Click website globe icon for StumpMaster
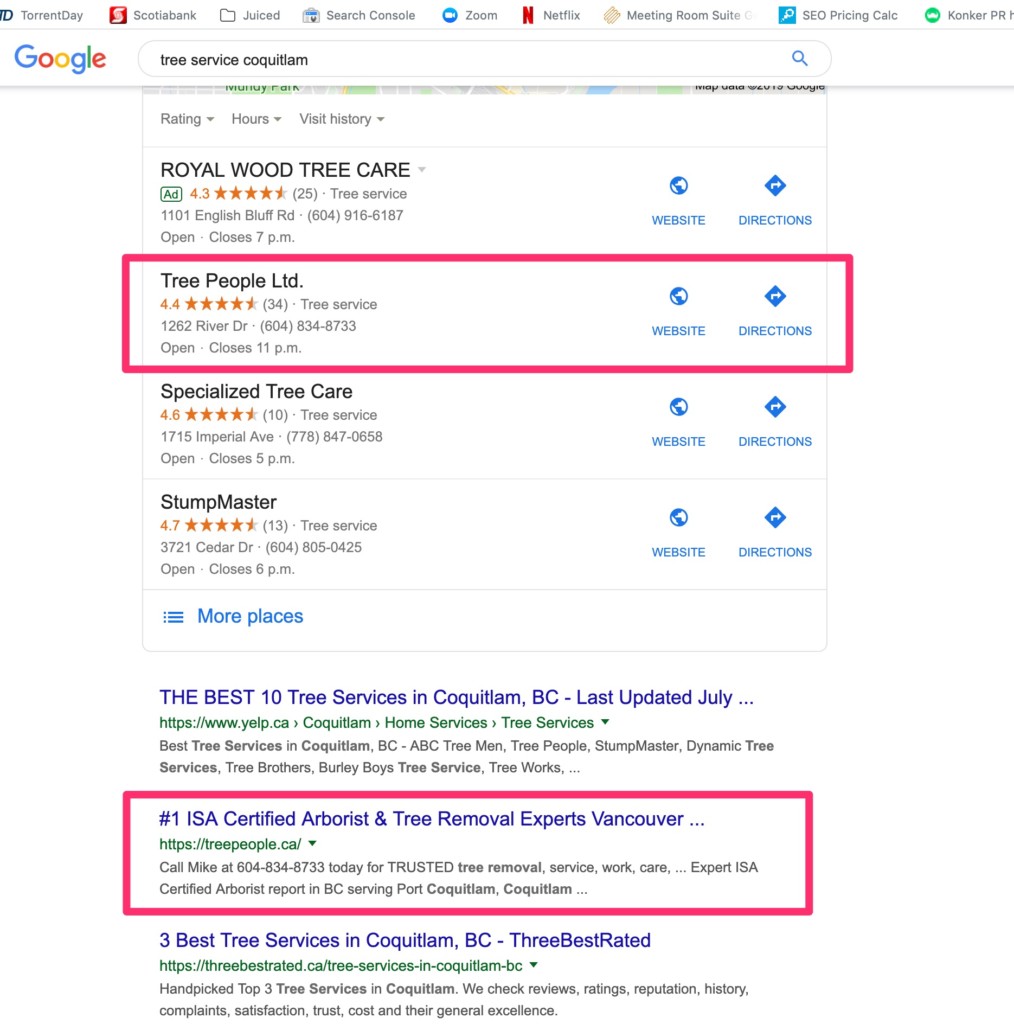Screen dimensions: 1014x1024 pos(678,517)
